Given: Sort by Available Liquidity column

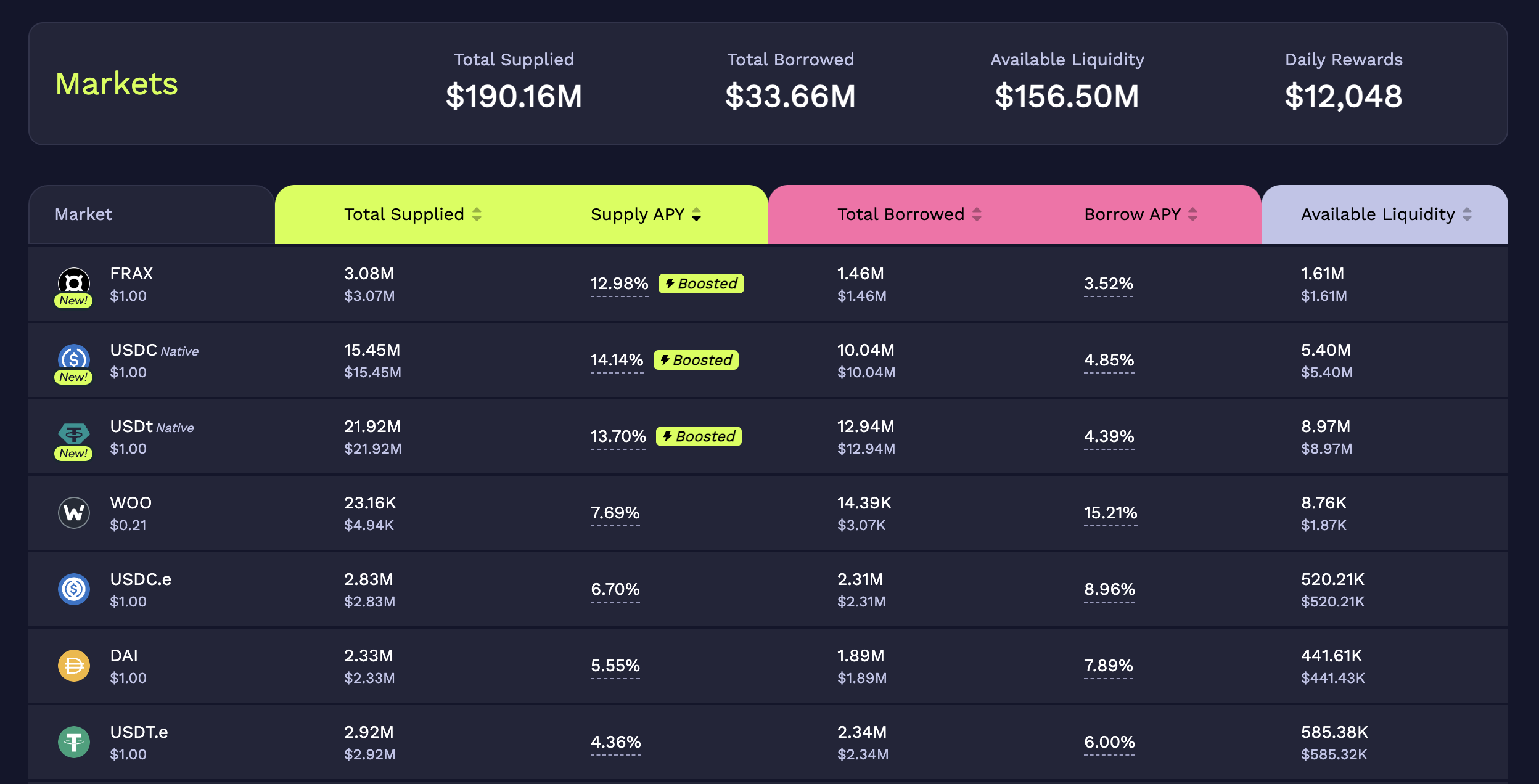Looking at the screenshot, I should click(1377, 214).
